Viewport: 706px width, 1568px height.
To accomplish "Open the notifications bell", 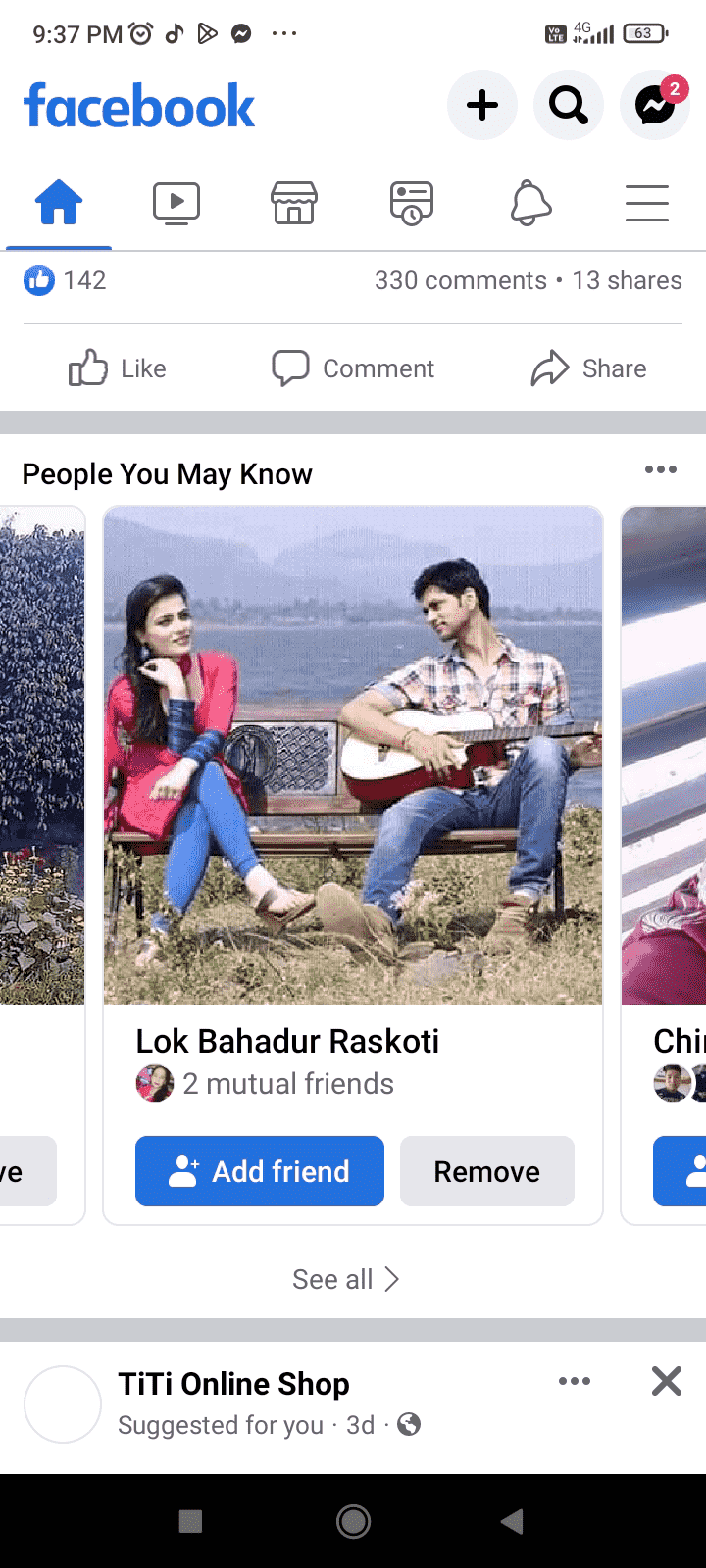I will 530,204.
